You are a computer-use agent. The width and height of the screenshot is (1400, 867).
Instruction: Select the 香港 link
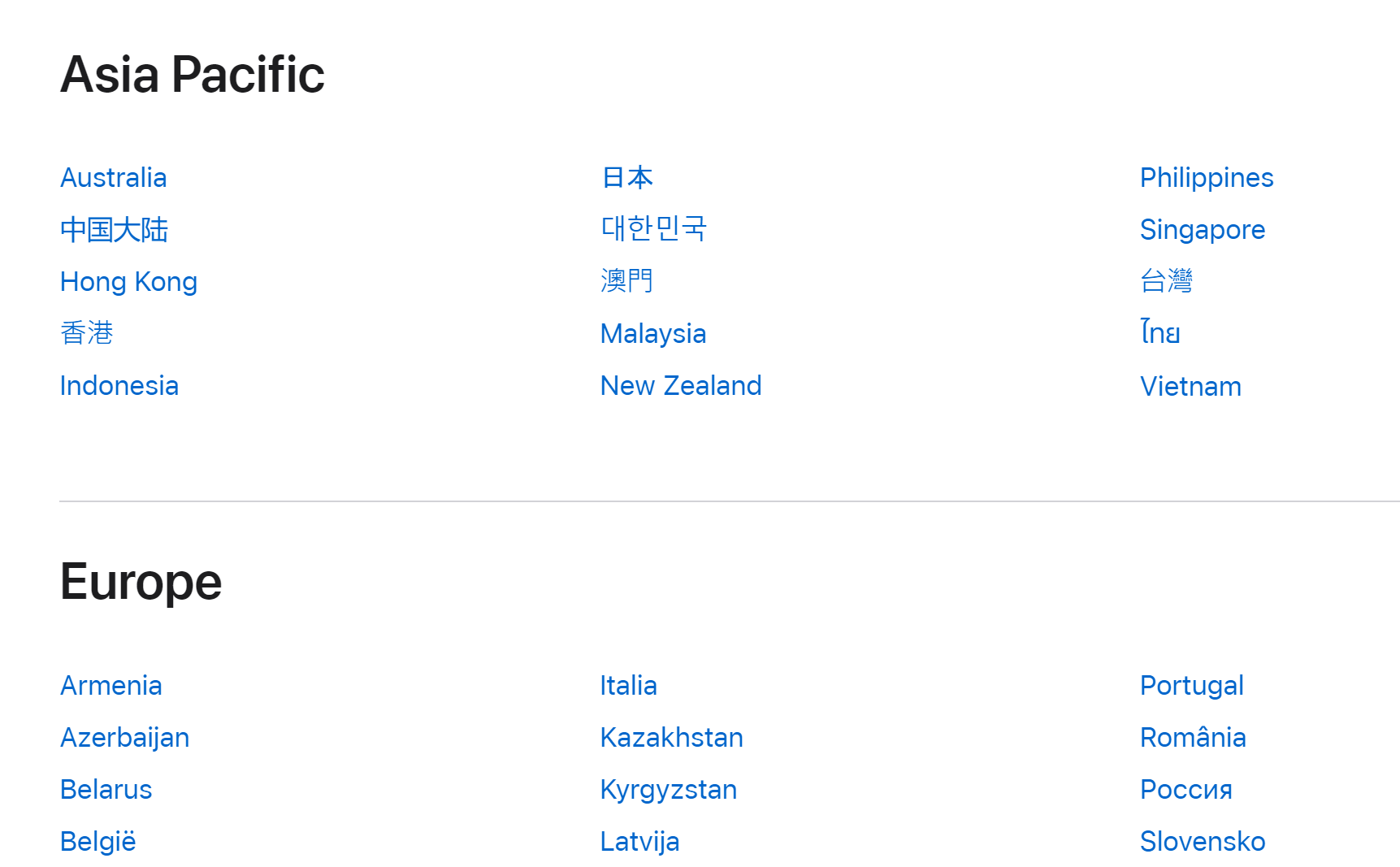tap(87, 333)
